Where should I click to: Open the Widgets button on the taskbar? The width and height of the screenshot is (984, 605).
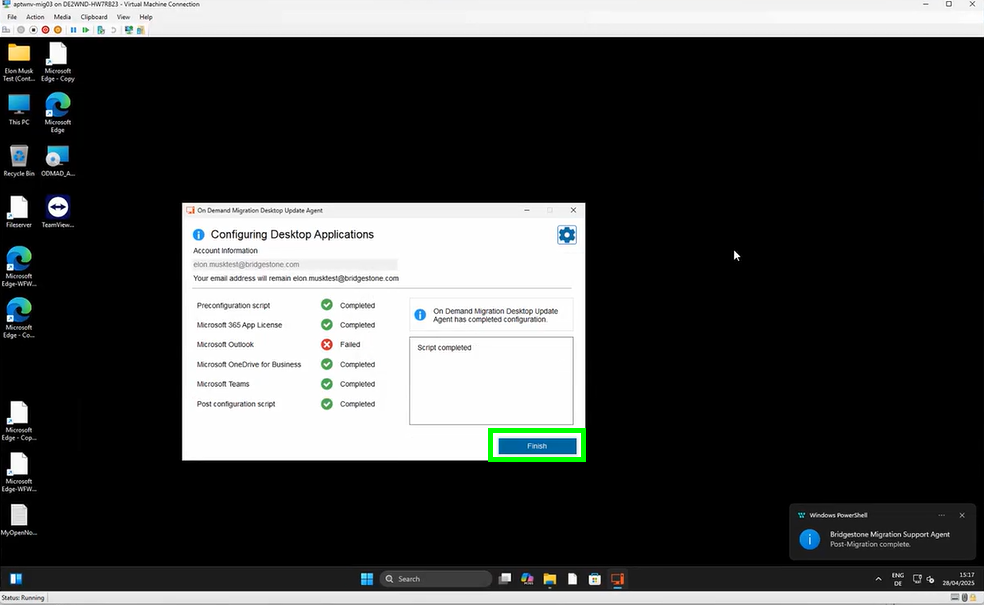coord(16,579)
